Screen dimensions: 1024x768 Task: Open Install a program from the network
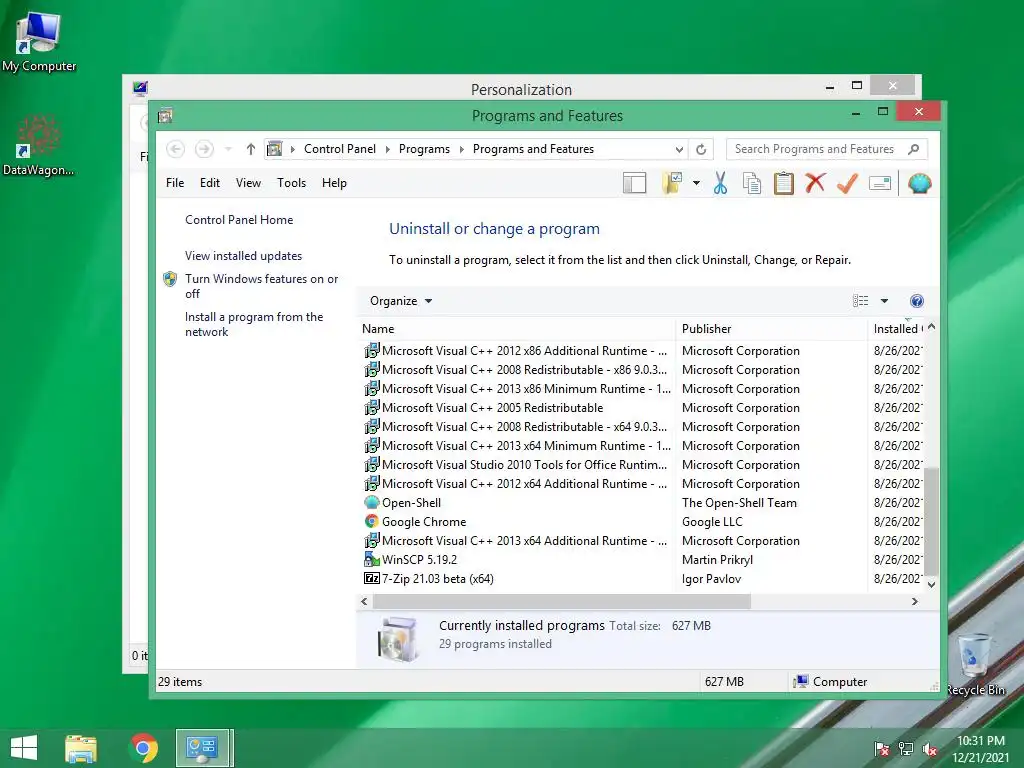pos(254,324)
